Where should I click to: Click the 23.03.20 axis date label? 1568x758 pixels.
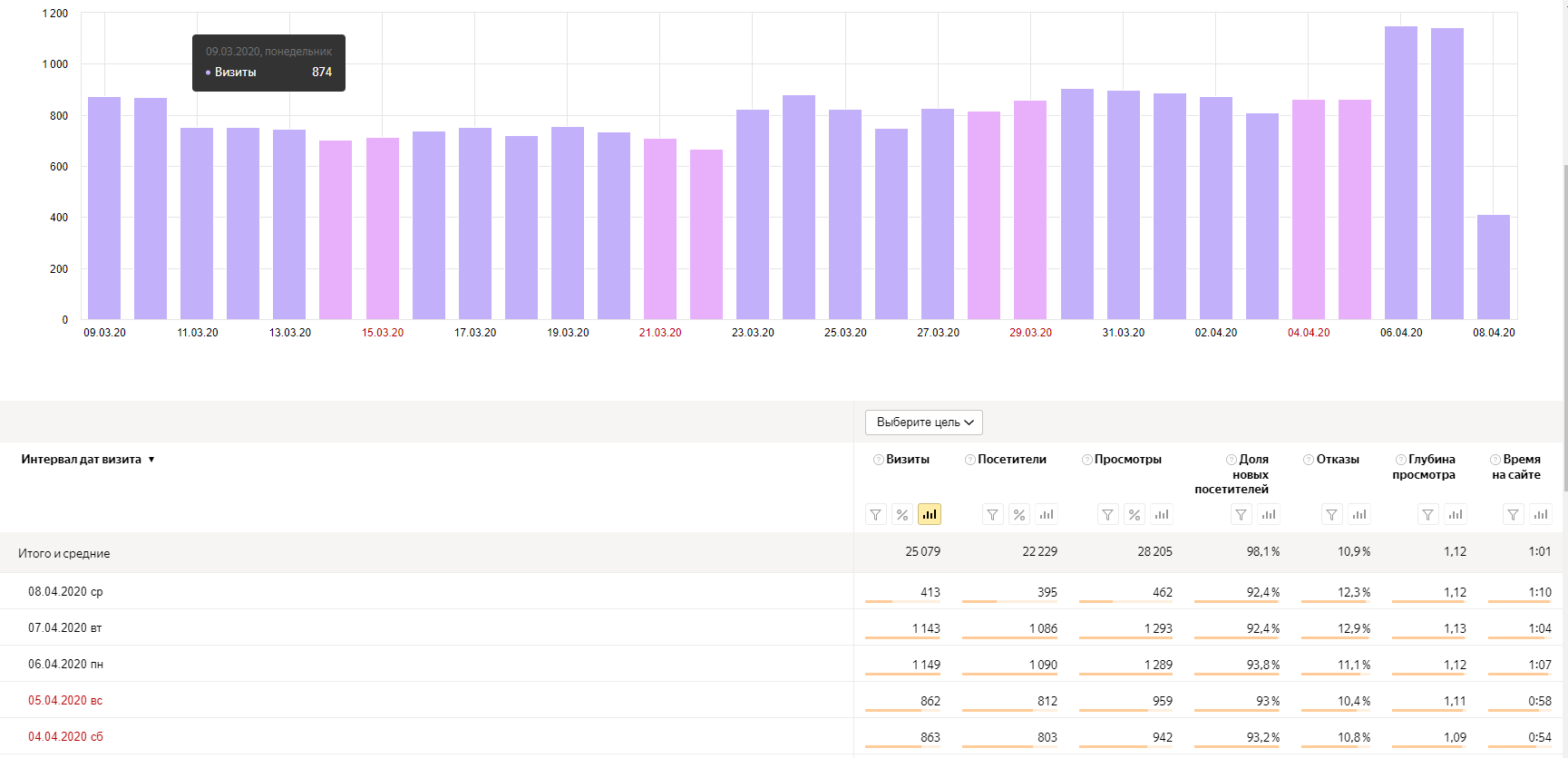[753, 333]
